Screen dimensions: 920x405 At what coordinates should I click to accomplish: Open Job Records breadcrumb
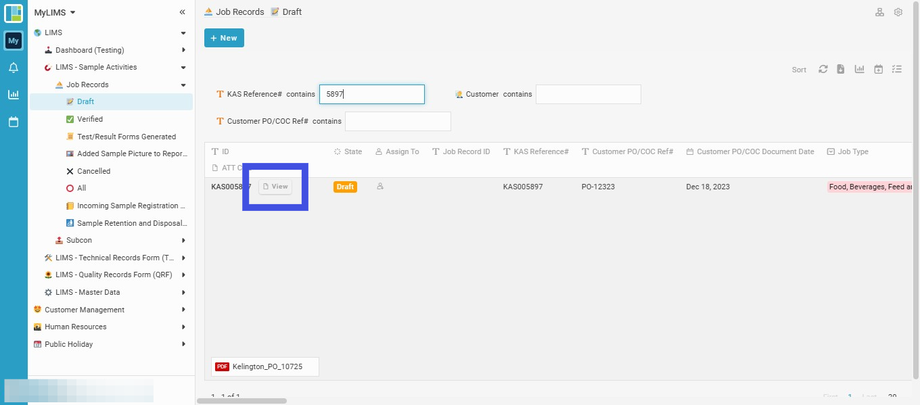pos(234,12)
